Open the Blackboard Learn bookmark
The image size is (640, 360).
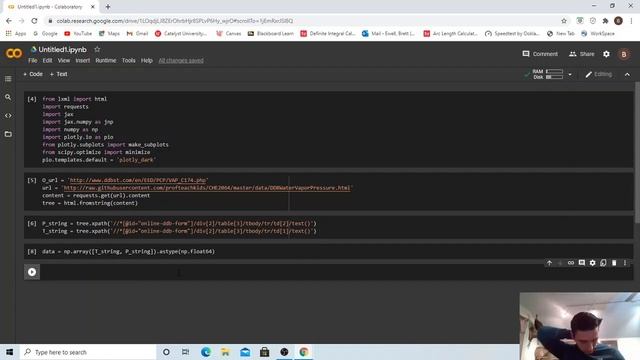point(271,33)
